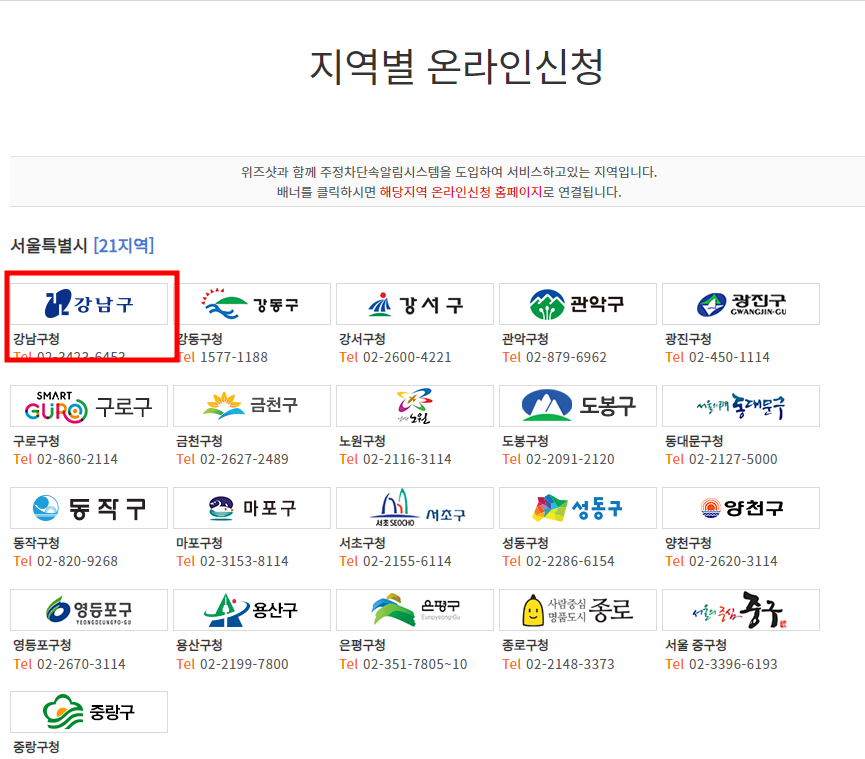
Task: Click the 강서구청 office name
Action: 362,339
